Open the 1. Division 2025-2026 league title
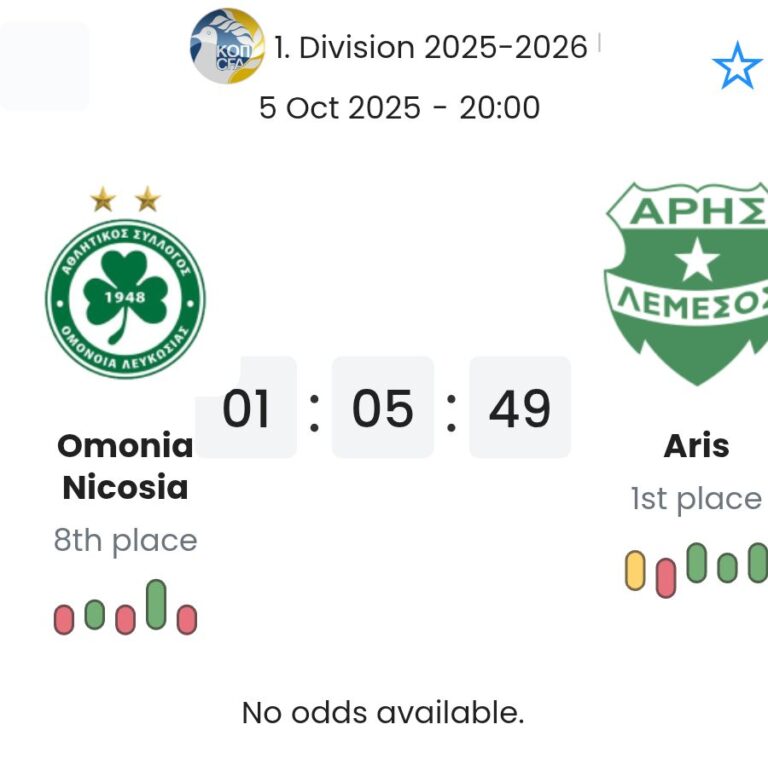Image resolution: width=768 pixels, height=765 pixels. tap(431, 47)
